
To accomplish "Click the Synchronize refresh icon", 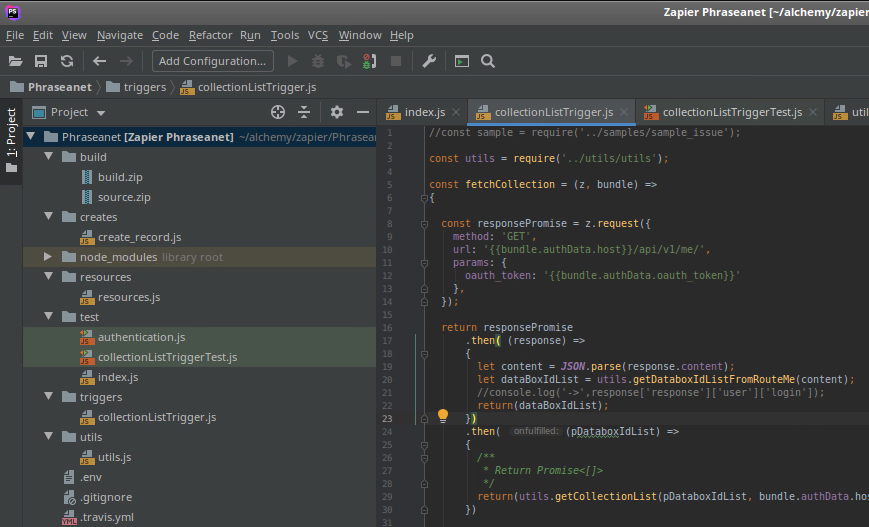I will coord(67,61).
